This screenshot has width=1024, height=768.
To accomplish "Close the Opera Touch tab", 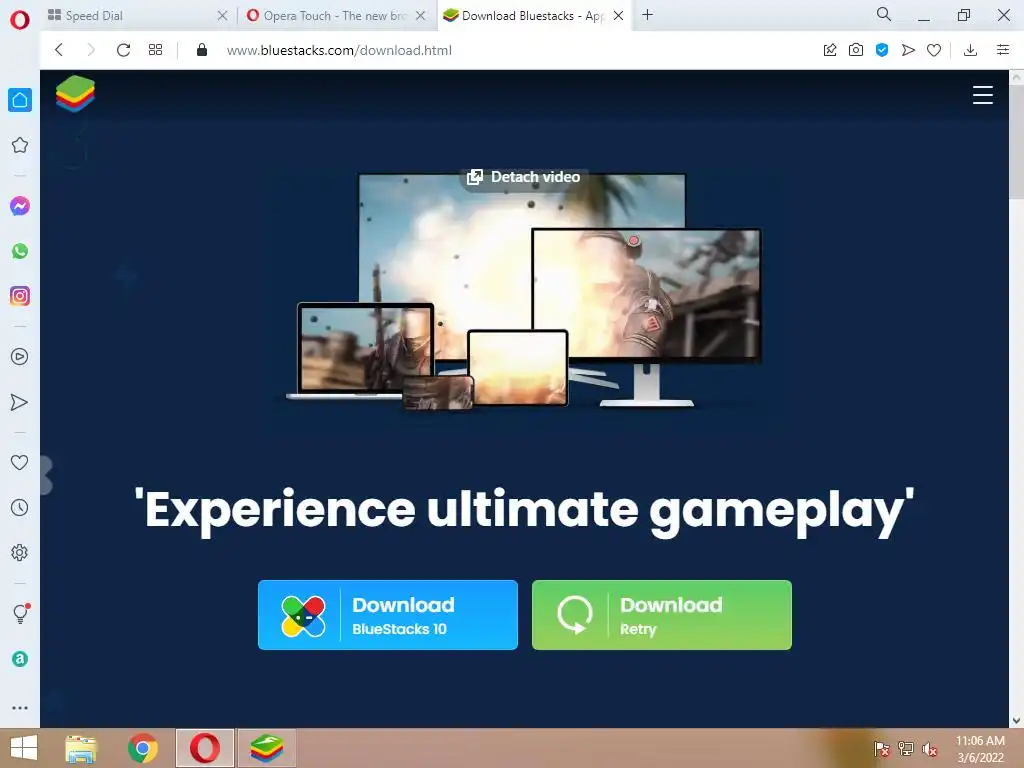I will pyautogui.click(x=421, y=16).
